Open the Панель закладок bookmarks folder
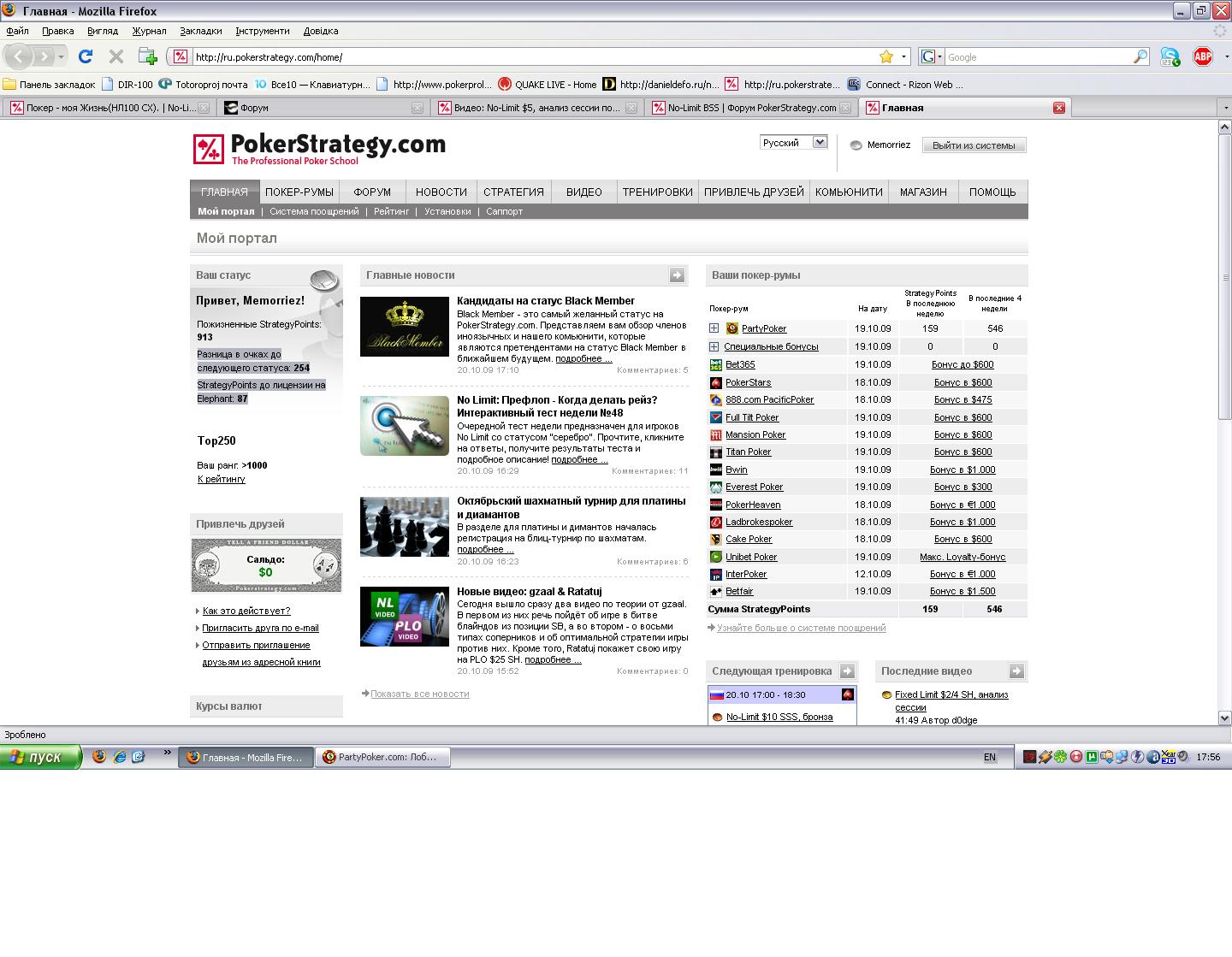This screenshot has height=957, width=1232. coord(50,84)
